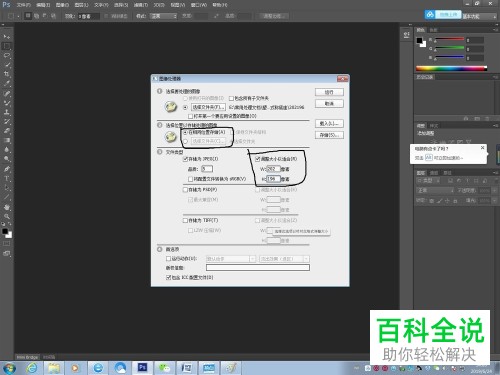
Task: Select the Spot Healing Brush tool
Action: coord(7,94)
